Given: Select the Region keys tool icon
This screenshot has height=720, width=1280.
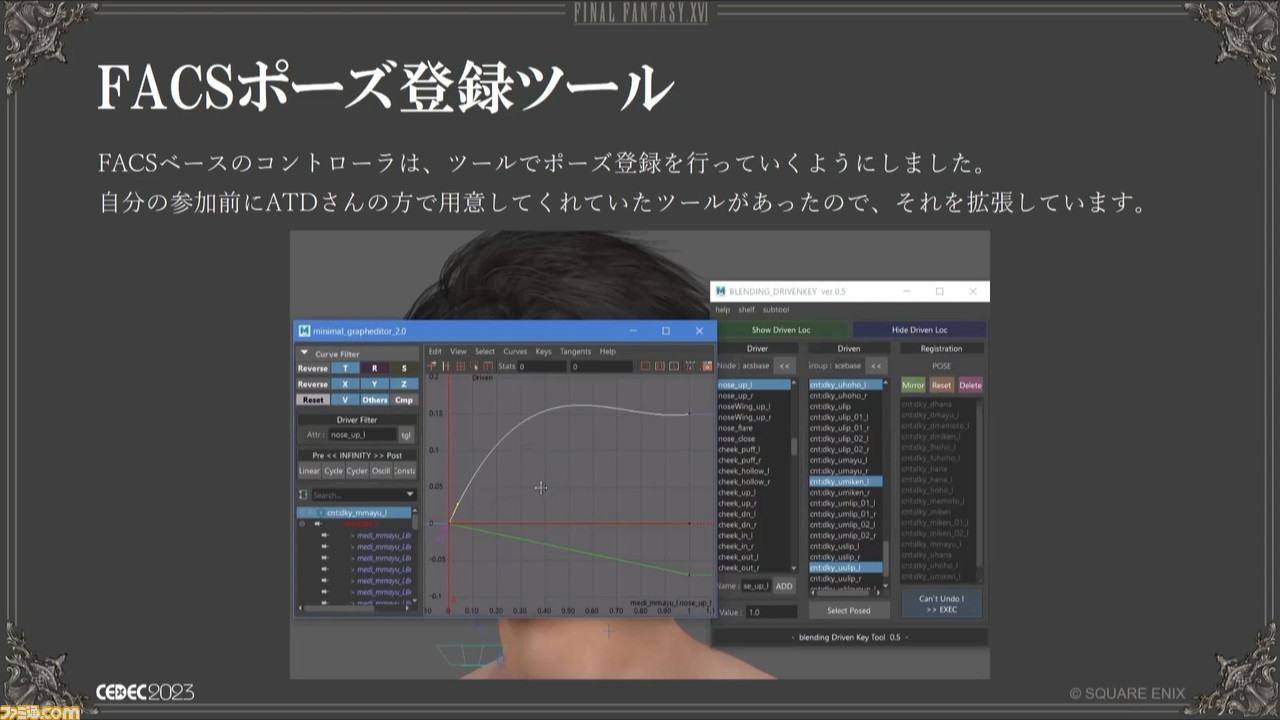Looking at the screenshot, I should 474,366.
